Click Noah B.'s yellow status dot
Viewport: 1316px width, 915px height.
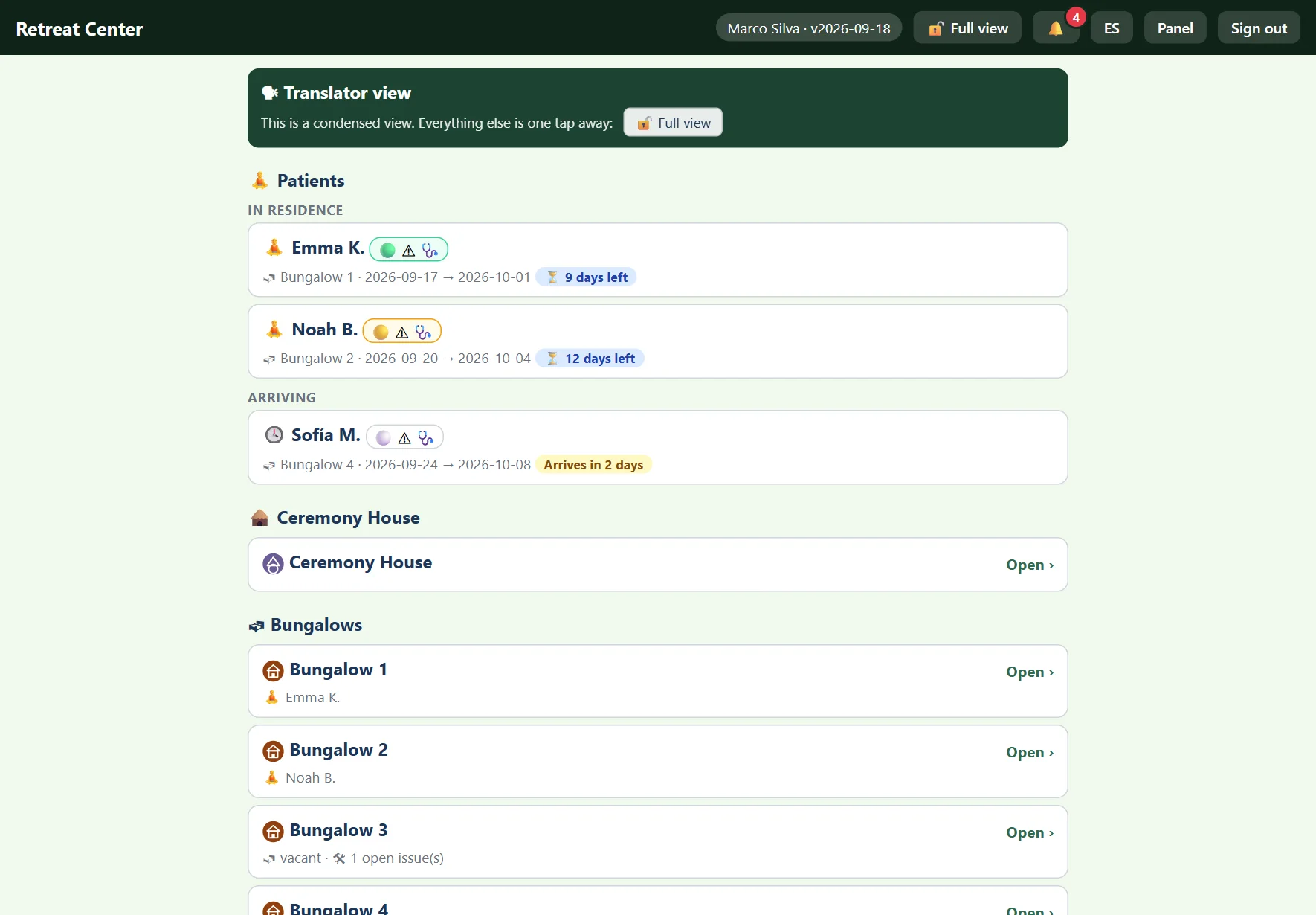tap(381, 333)
